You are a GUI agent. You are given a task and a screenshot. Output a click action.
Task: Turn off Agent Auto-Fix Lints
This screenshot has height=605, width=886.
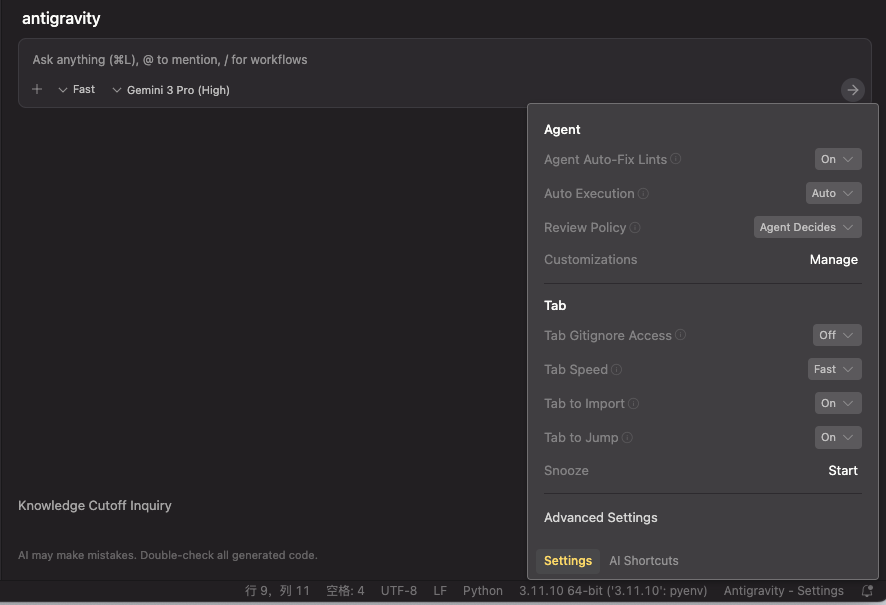(837, 158)
